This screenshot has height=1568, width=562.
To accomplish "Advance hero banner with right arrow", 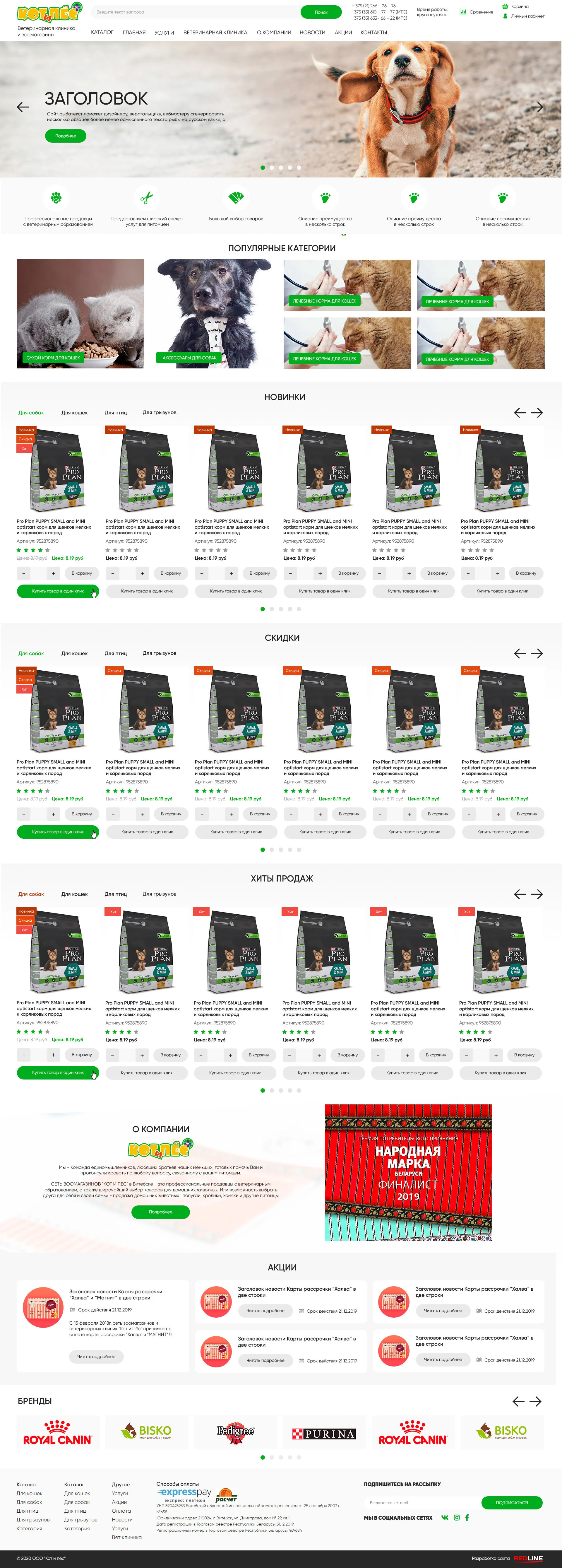I will click(537, 107).
